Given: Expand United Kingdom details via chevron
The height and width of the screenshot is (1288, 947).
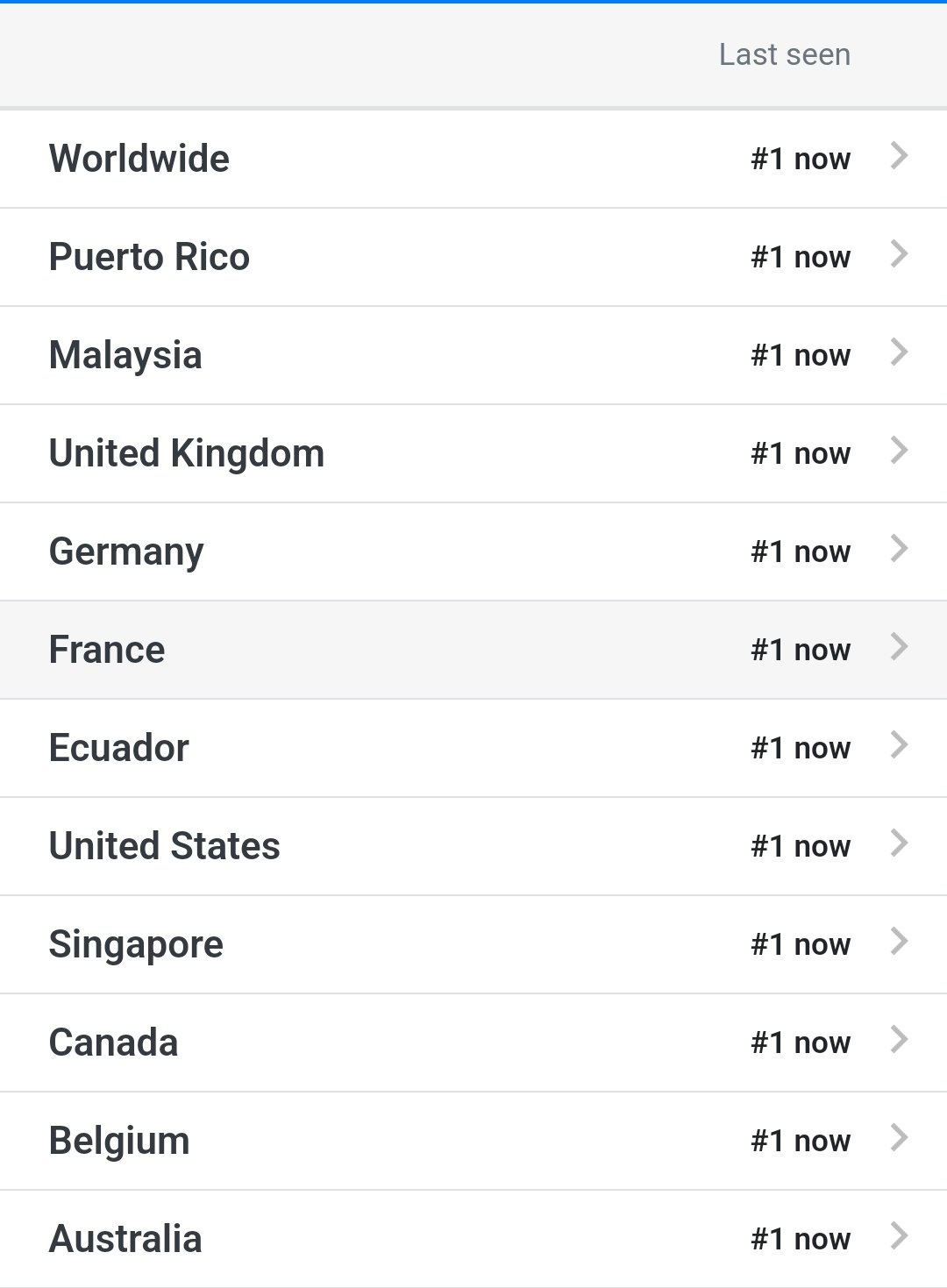Looking at the screenshot, I should click(899, 451).
